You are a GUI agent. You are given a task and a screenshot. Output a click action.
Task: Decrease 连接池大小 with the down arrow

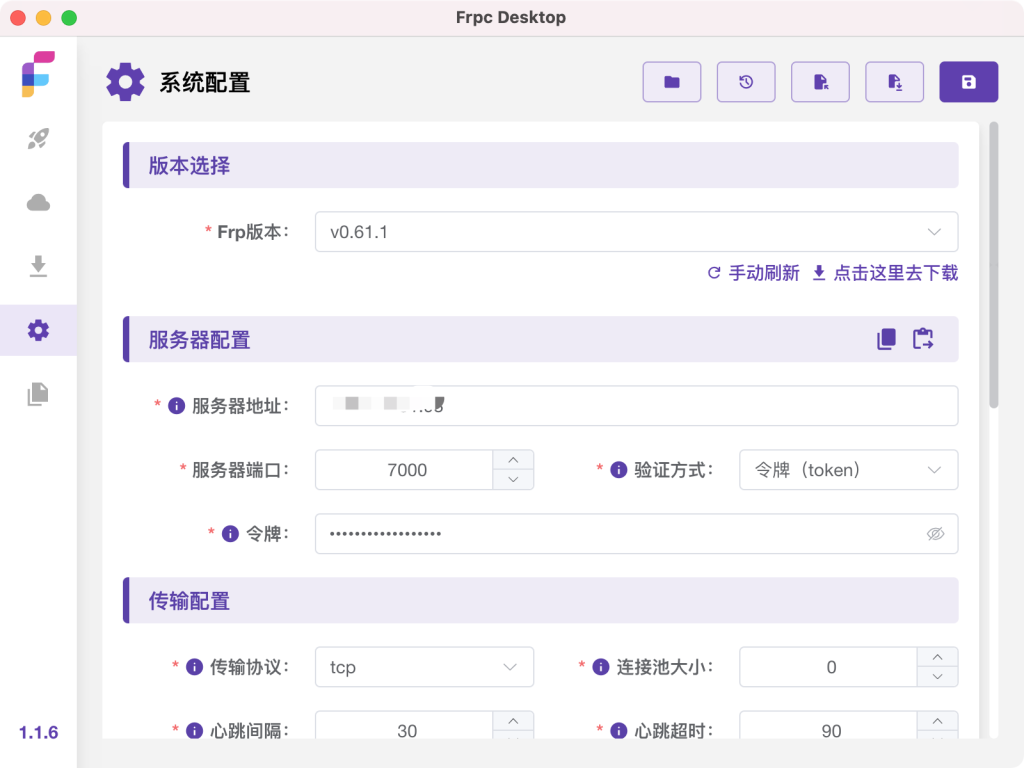point(937,677)
